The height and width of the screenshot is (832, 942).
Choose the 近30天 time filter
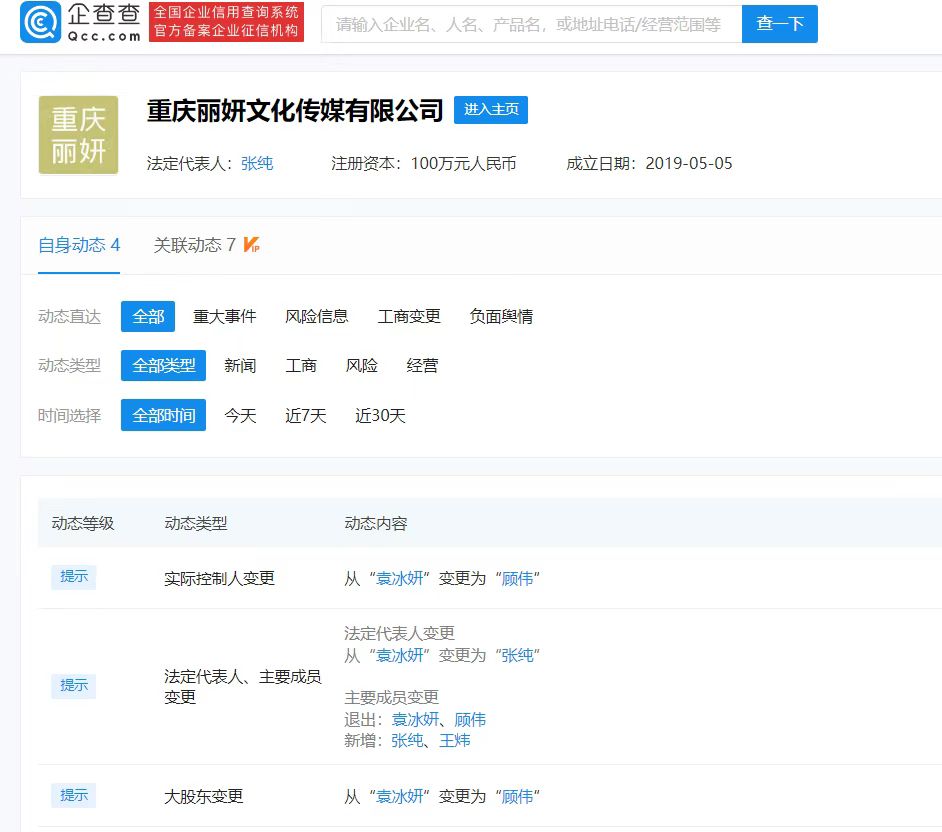coord(380,416)
